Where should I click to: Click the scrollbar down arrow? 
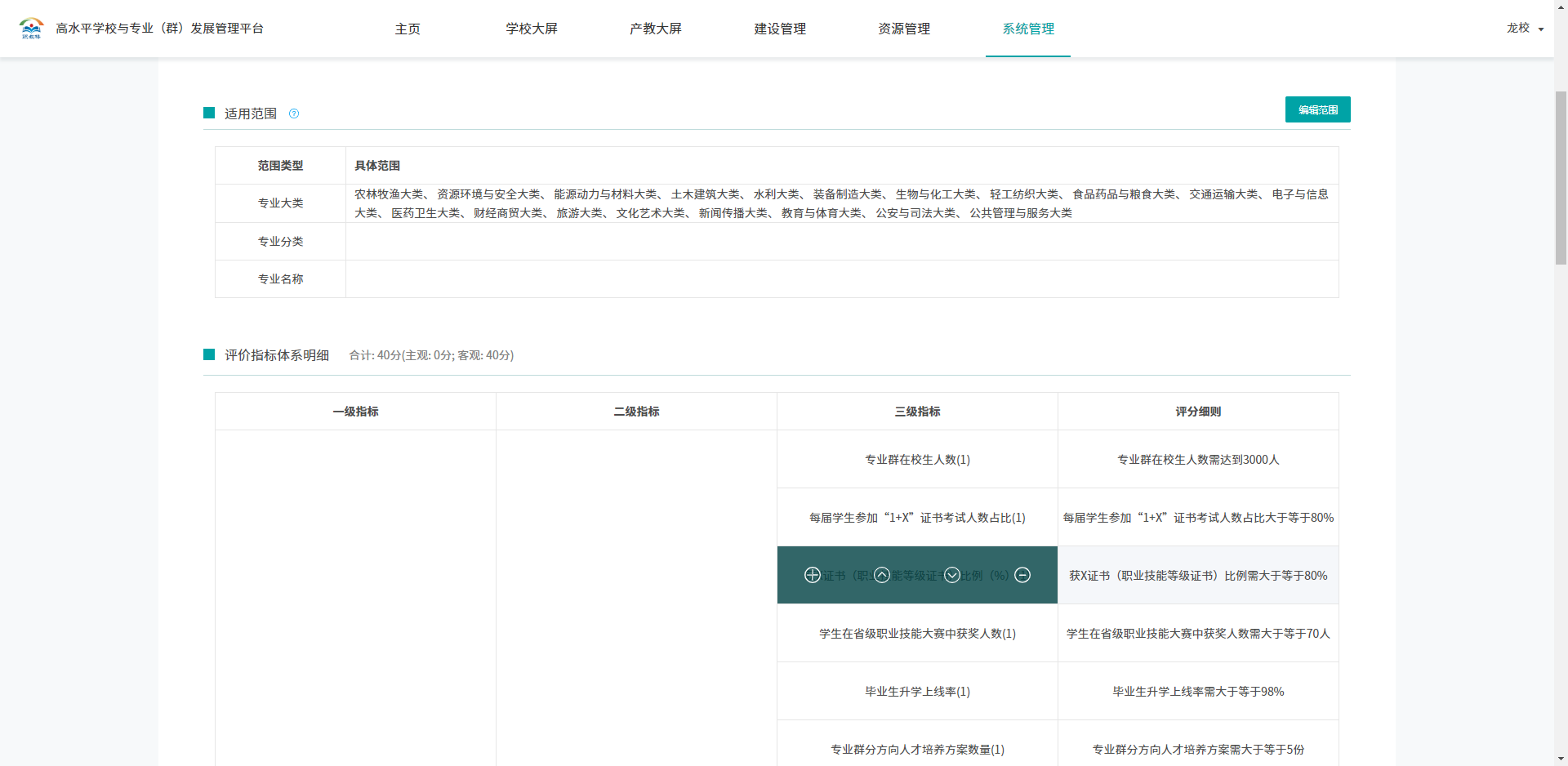(1561, 759)
